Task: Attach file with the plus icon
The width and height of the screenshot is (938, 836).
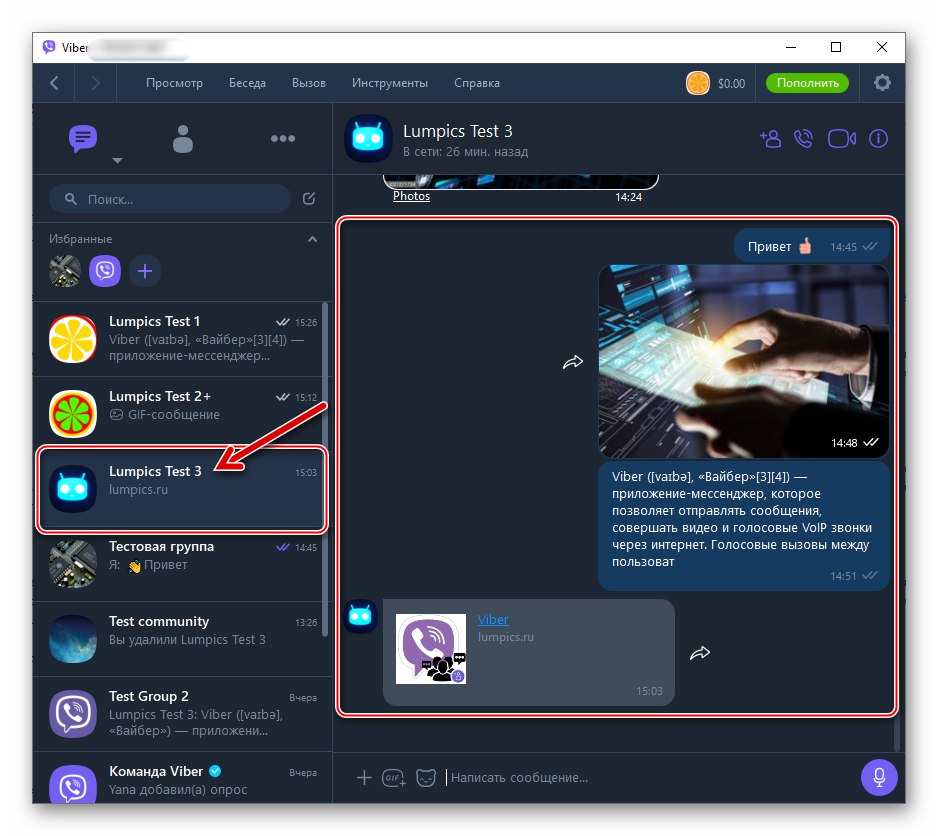Action: pos(364,777)
